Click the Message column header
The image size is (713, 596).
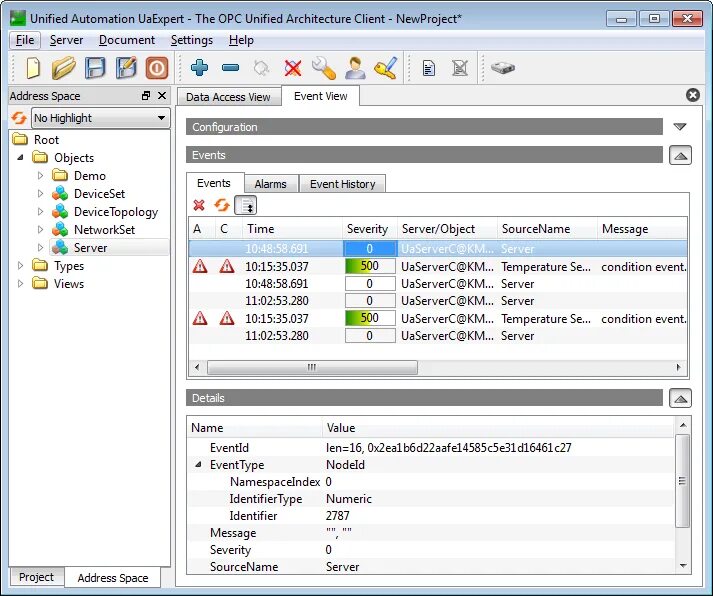click(x=642, y=229)
